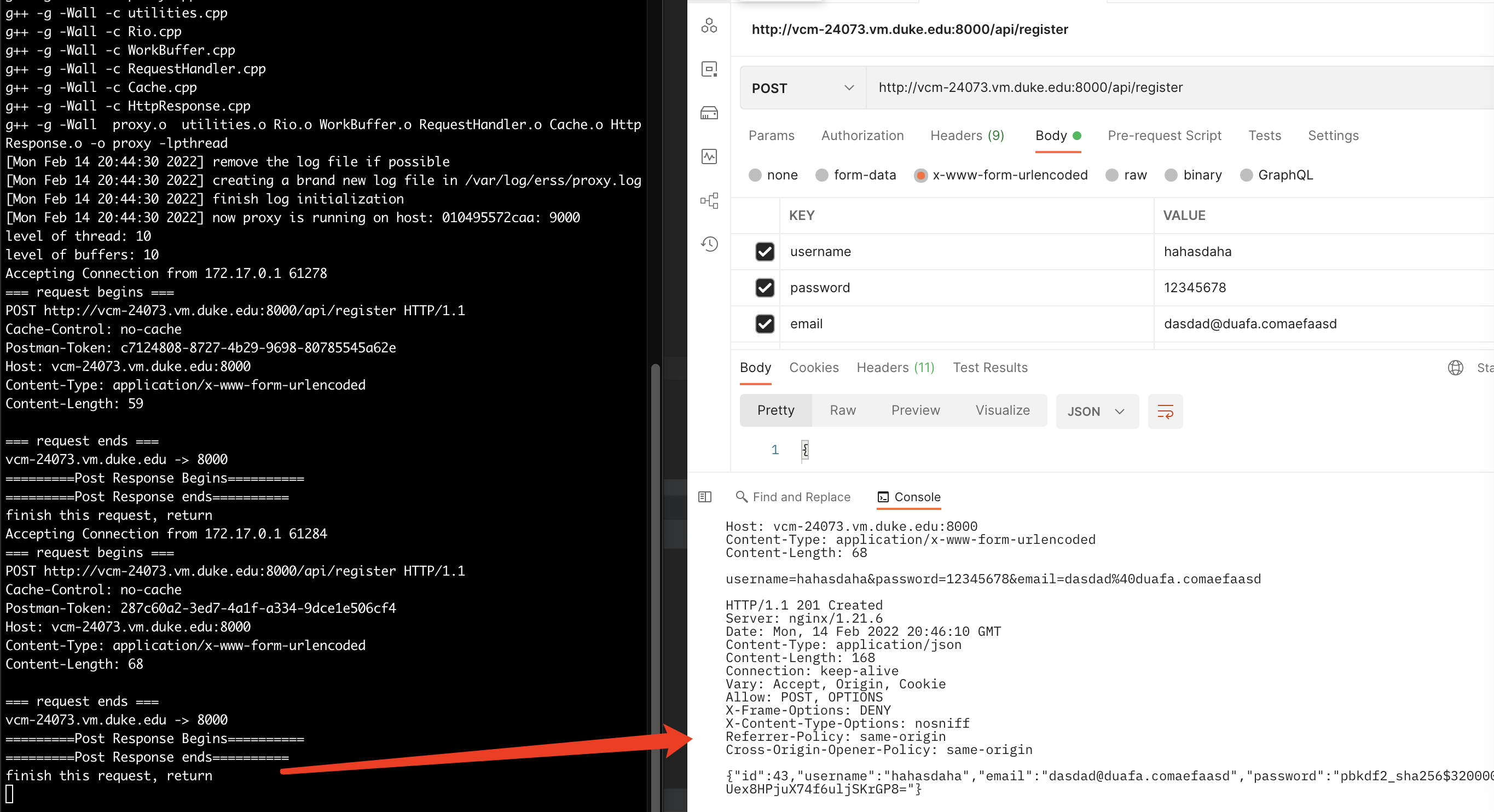Uncheck the username parameter checkbox

[765, 252]
